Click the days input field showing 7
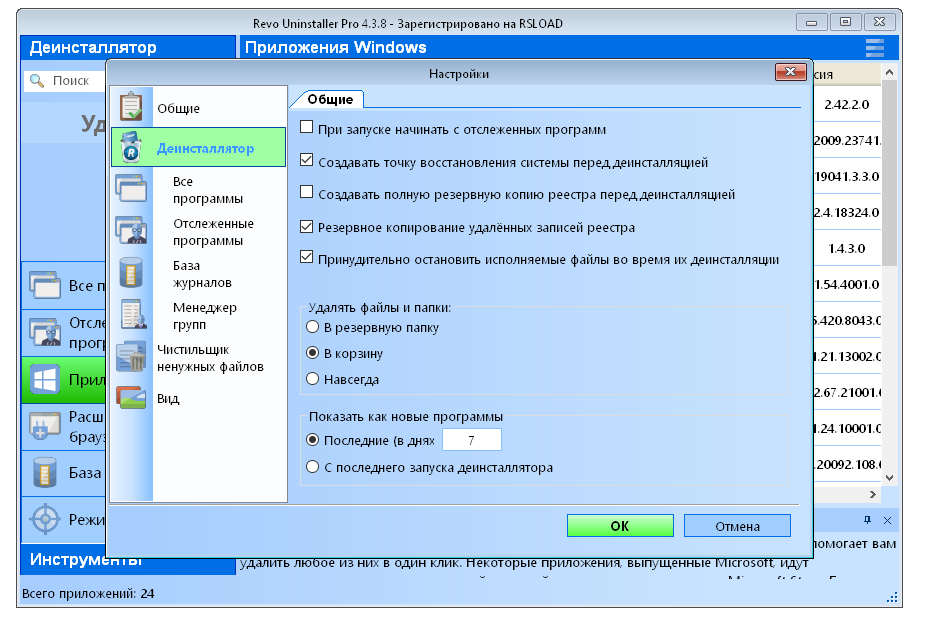Image resolution: width=927 pixels, height=623 pixels. (472, 440)
